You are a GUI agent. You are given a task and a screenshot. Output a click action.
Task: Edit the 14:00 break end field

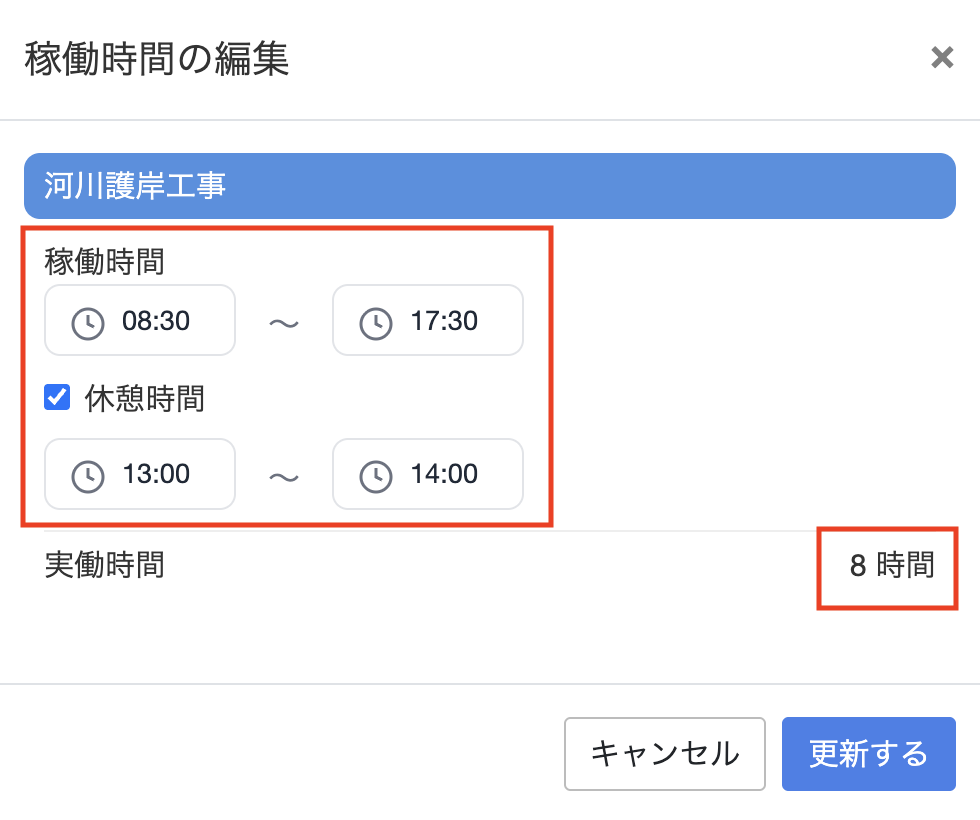[x=428, y=474]
